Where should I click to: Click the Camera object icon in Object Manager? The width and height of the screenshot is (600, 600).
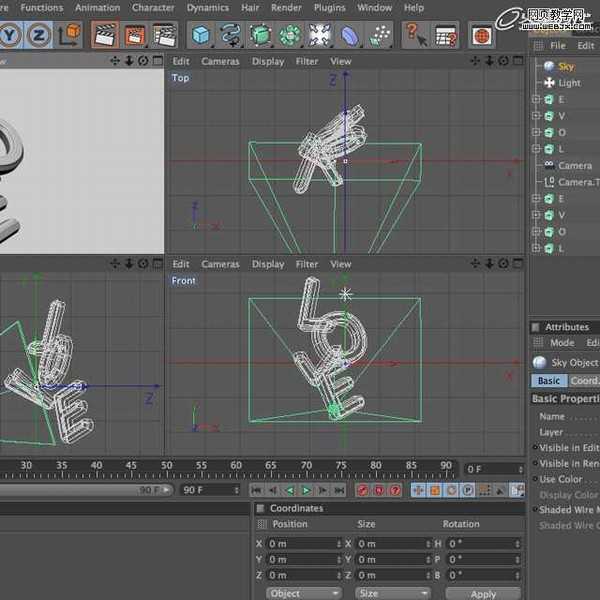[x=549, y=165]
